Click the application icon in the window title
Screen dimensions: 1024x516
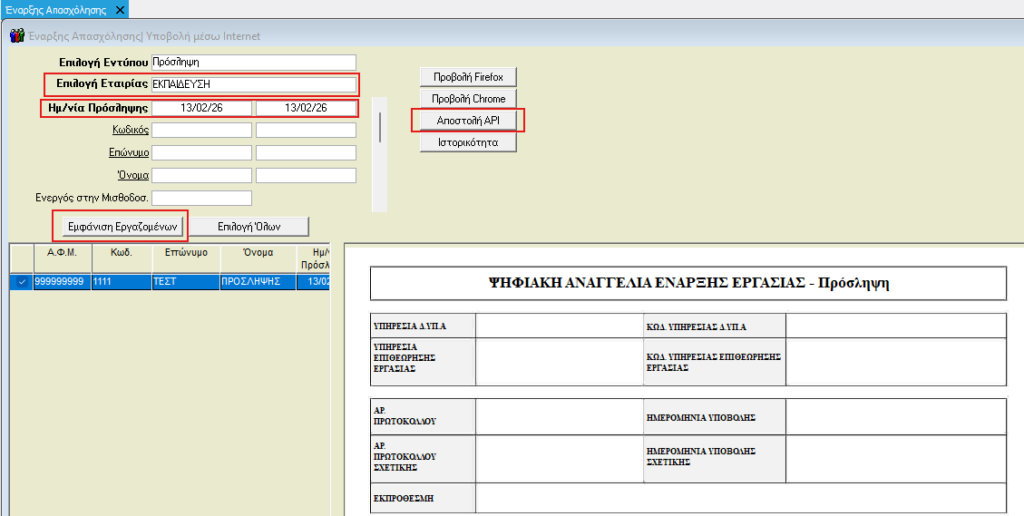15,36
